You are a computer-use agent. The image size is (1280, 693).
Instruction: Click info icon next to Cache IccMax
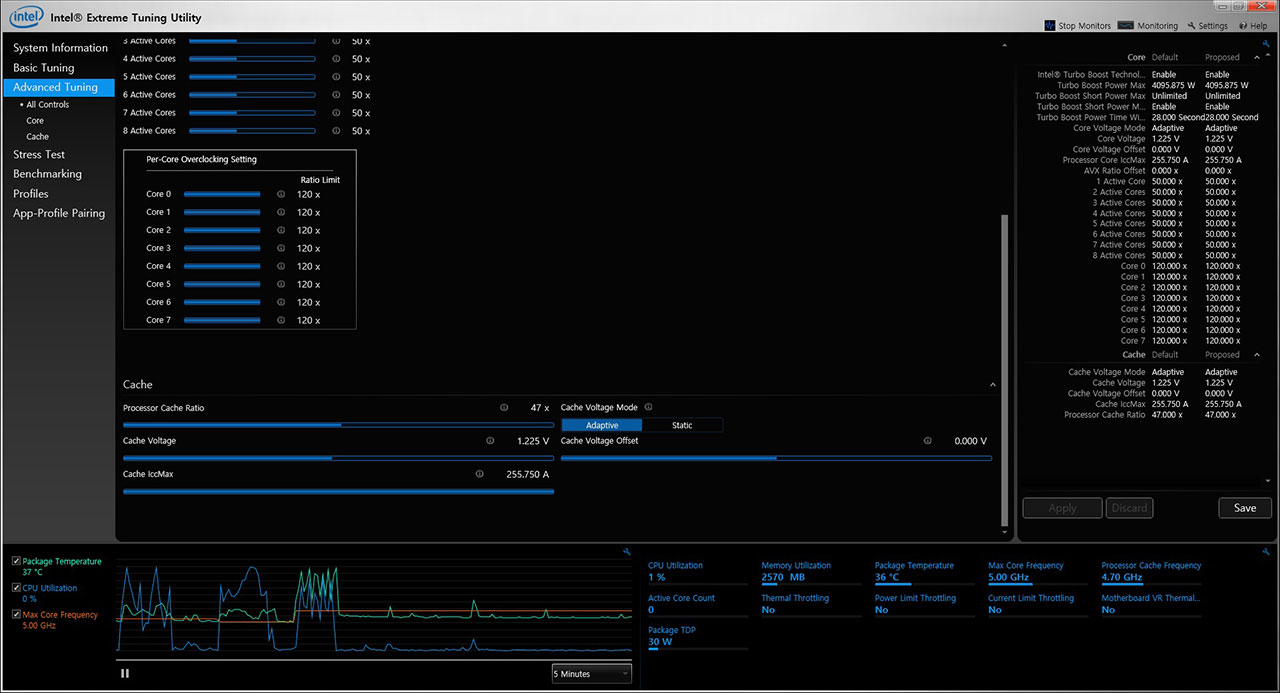(480, 474)
